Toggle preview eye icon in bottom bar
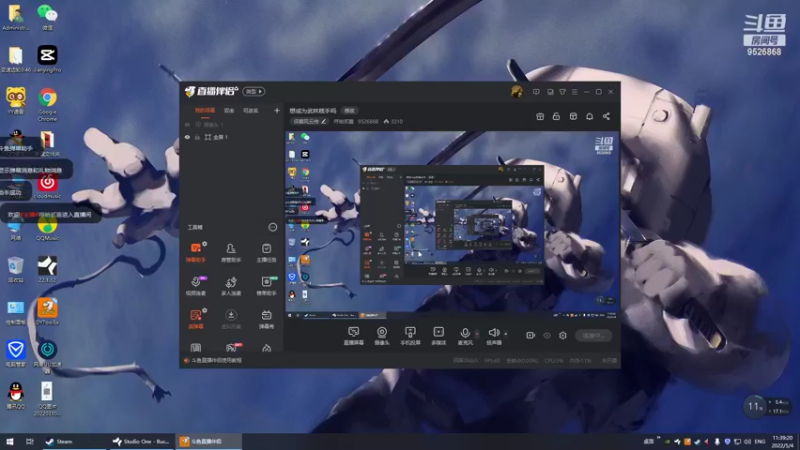Image resolution: width=800 pixels, height=450 pixels. point(547,335)
